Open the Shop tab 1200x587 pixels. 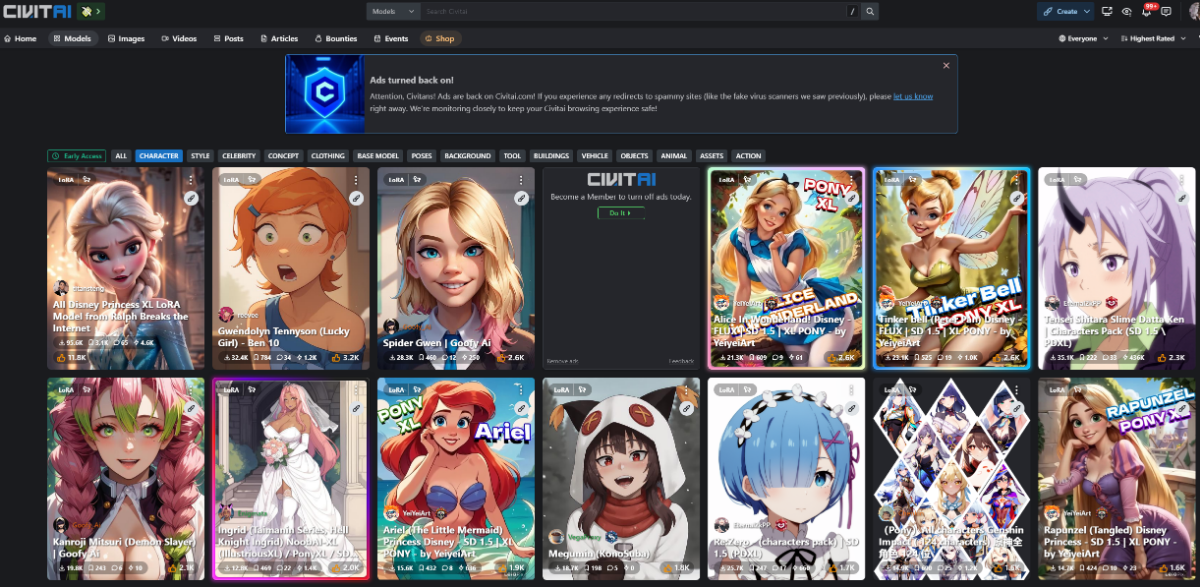coord(439,39)
